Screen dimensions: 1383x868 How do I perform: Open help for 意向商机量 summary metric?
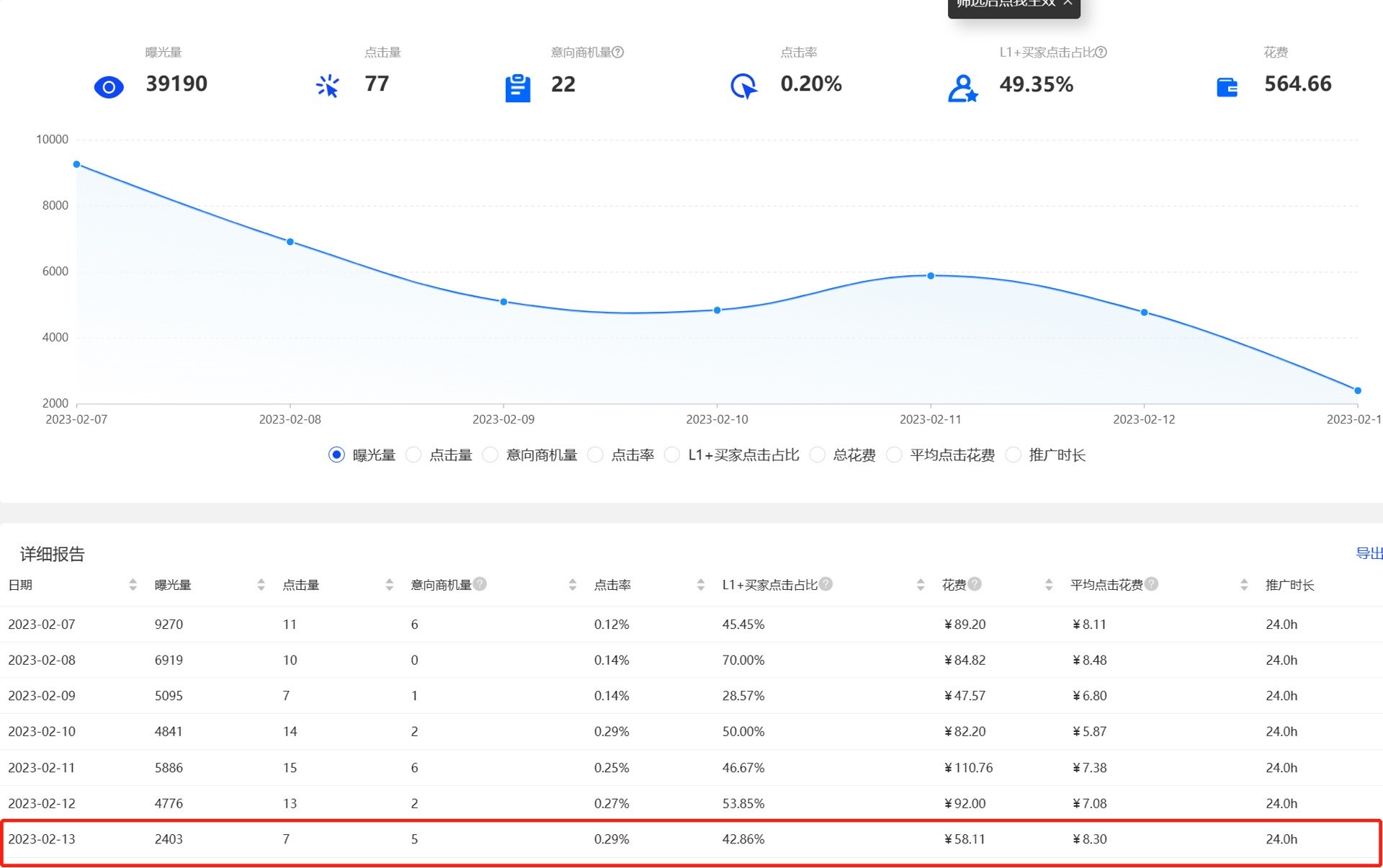pyautogui.click(x=618, y=52)
